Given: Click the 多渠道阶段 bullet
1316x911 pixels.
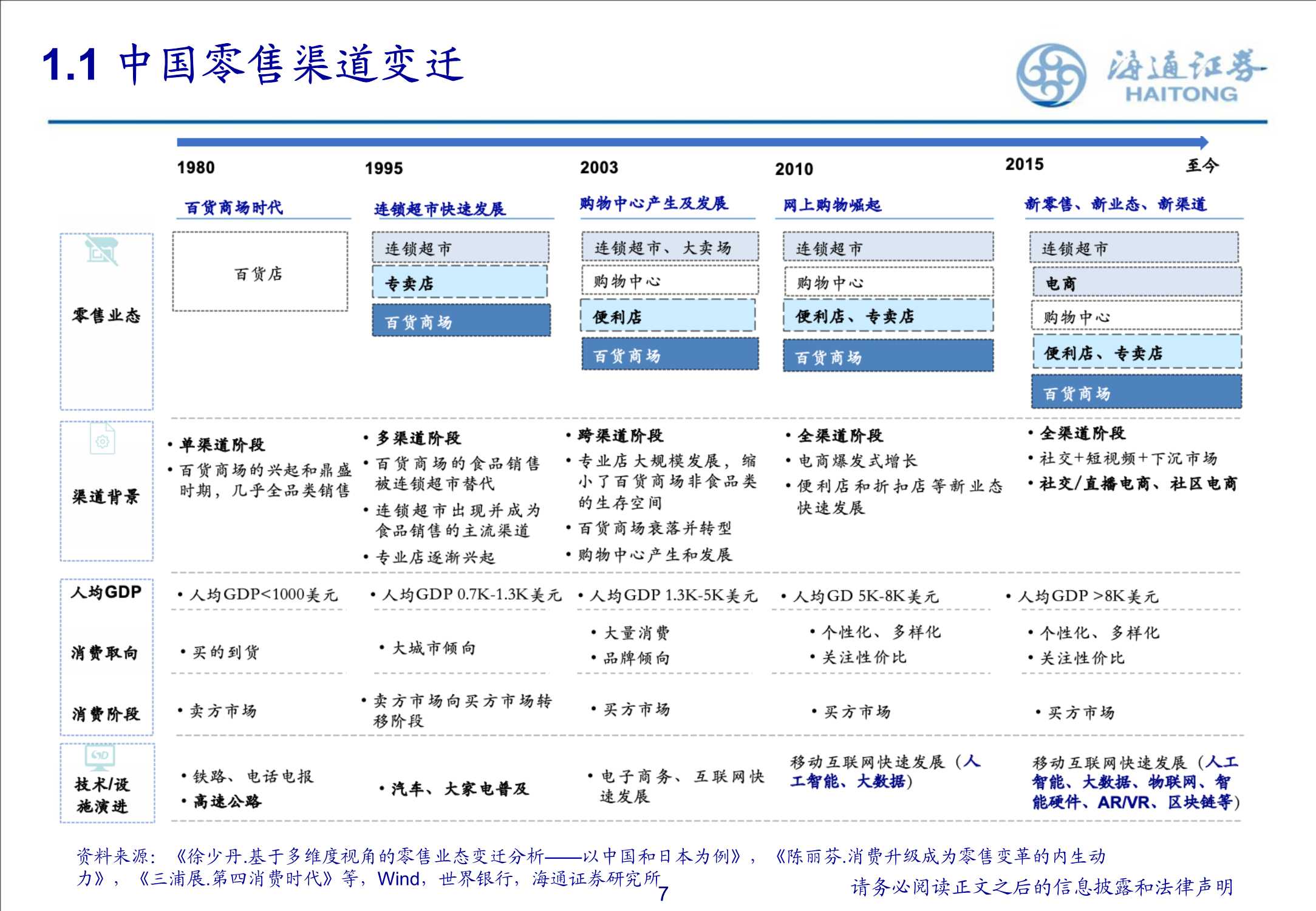Looking at the screenshot, I should point(412,437).
